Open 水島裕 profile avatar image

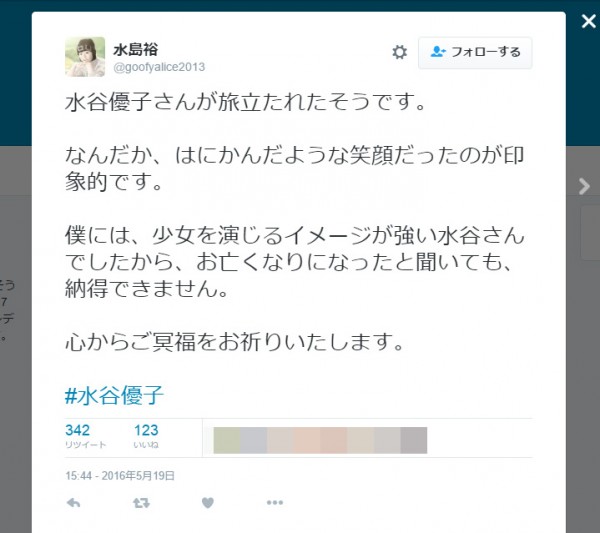[85, 57]
